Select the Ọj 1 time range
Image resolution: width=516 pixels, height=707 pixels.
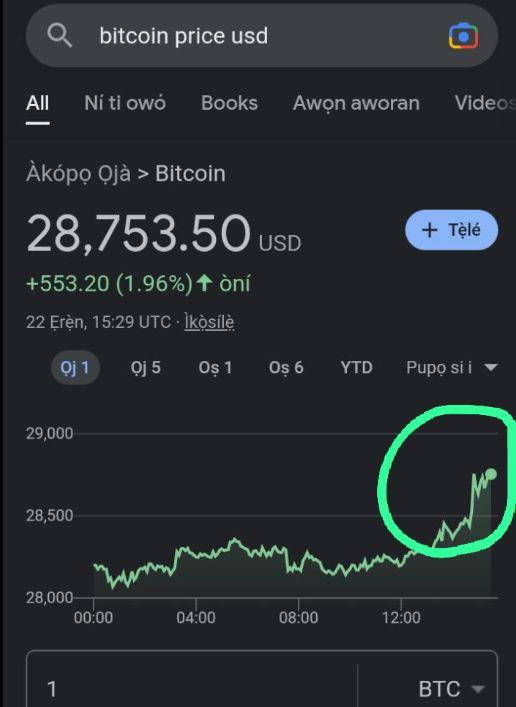pos(75,367)
